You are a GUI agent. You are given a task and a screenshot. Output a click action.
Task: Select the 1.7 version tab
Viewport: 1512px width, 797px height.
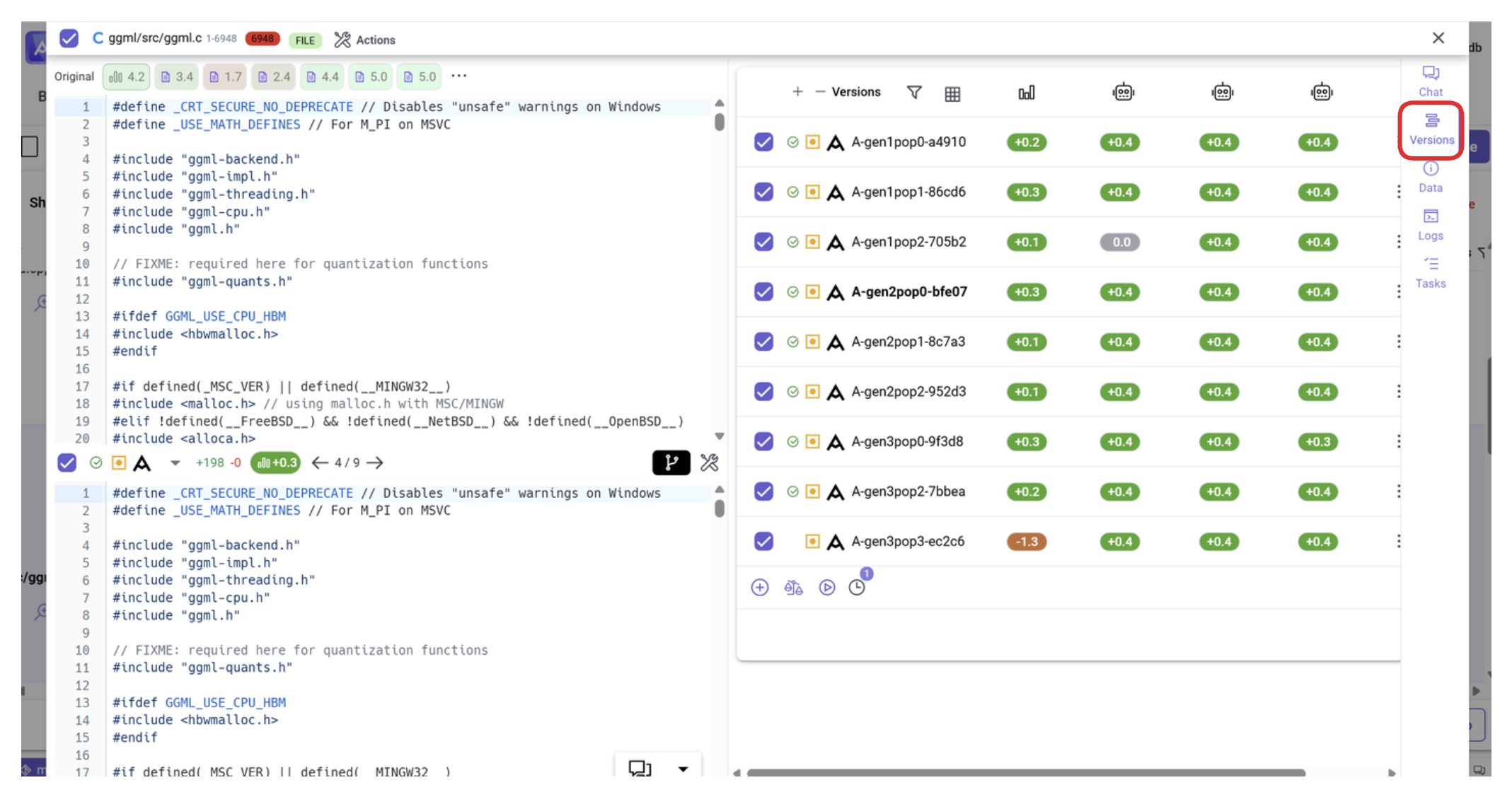(225, 77)
